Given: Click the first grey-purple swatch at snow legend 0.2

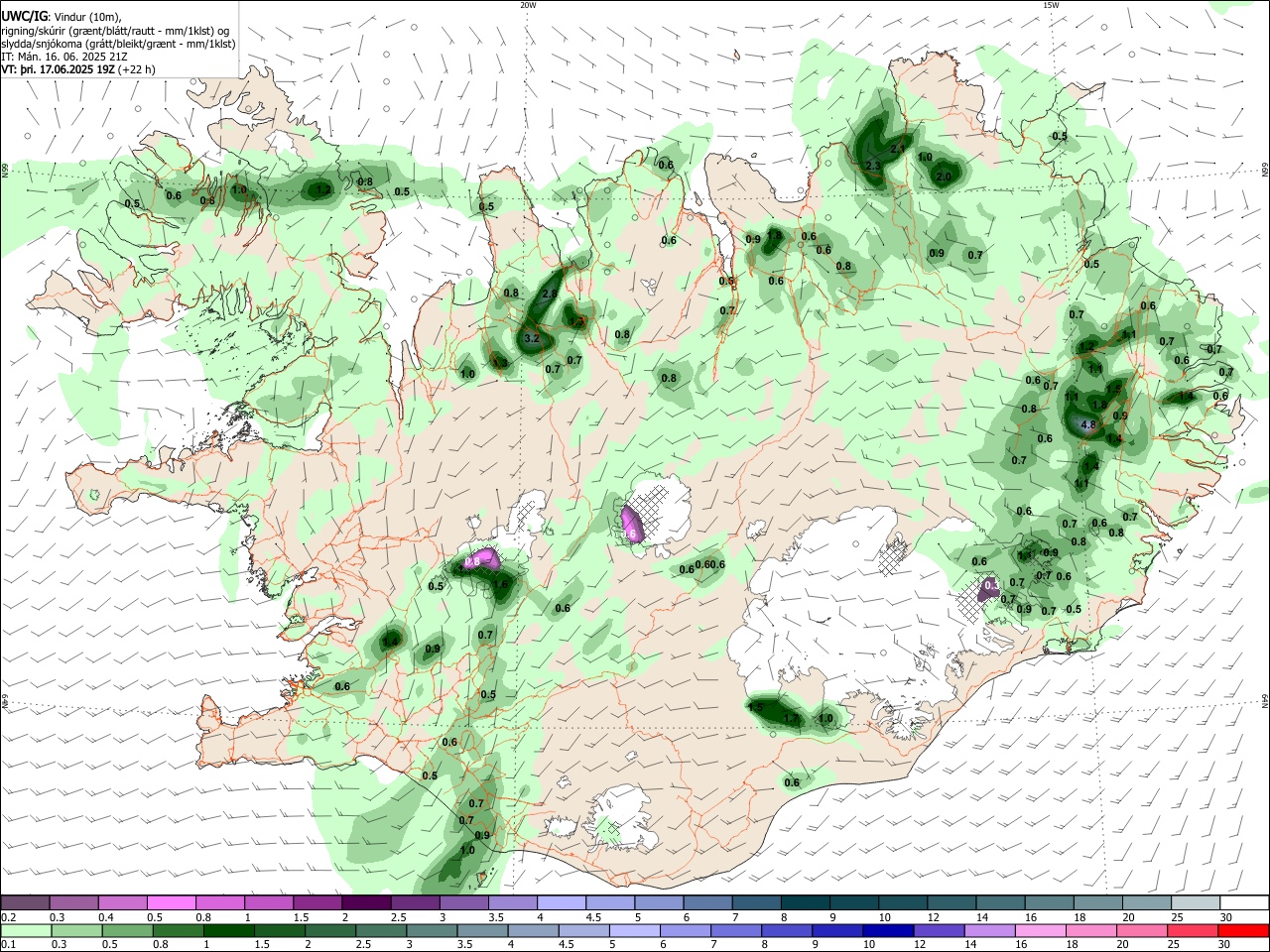Looking at the screenshot, I should click(25, 902).
